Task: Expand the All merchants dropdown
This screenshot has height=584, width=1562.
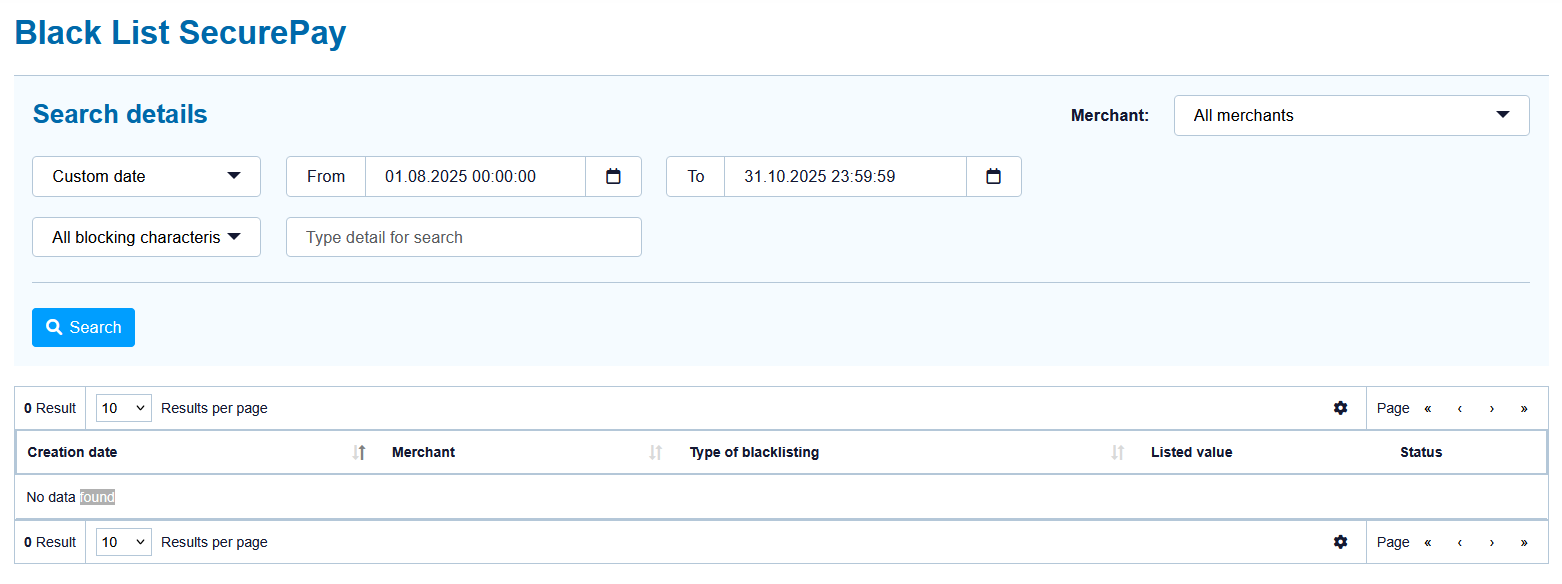Action: click(x=1351, y=115)
